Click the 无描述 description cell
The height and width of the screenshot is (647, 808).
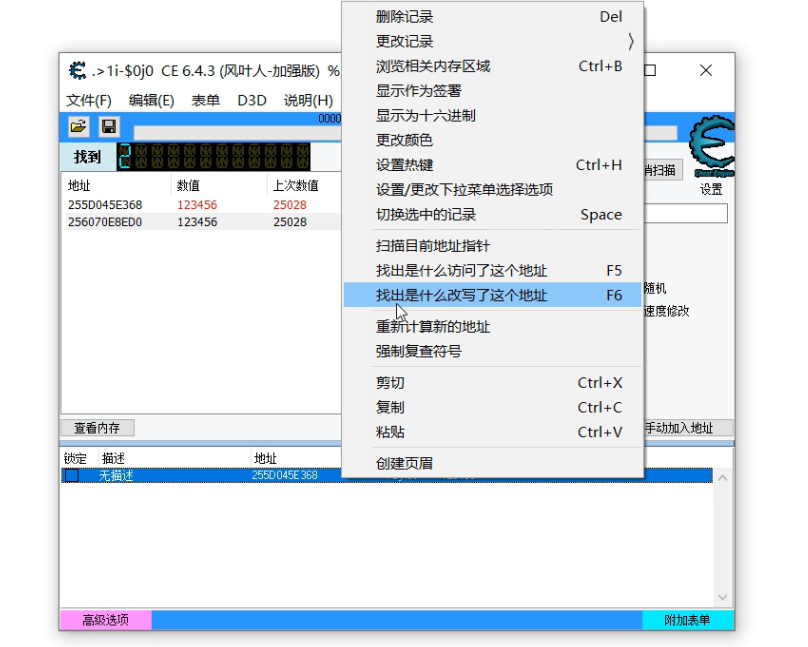pos(116,475)
